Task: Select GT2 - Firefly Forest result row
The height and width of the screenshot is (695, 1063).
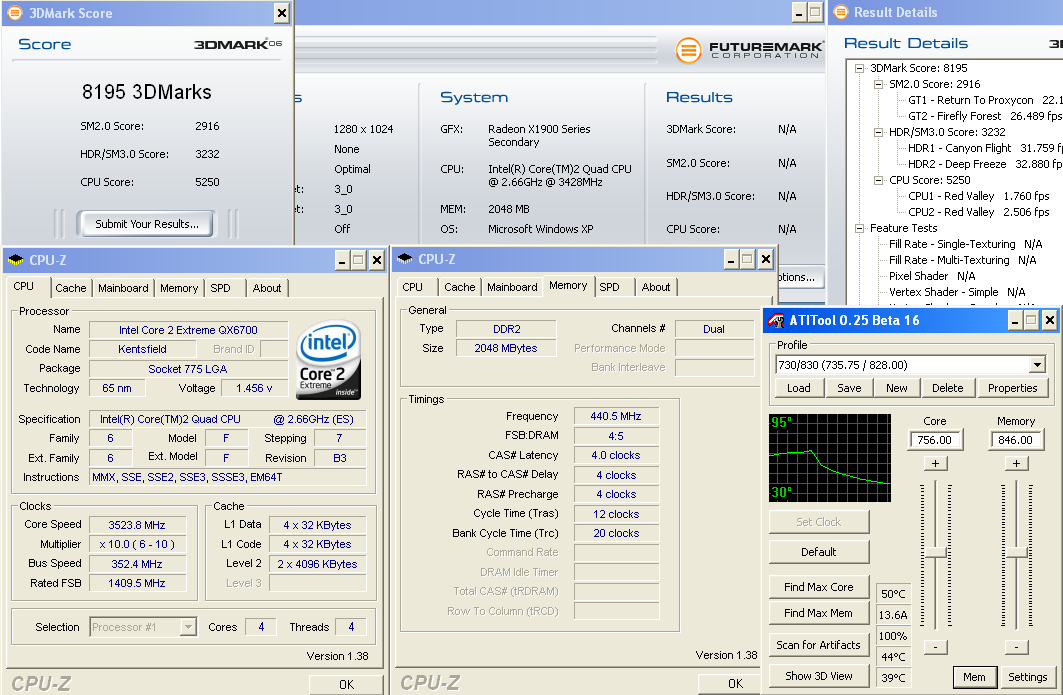Action: click(x=984, y=116)
